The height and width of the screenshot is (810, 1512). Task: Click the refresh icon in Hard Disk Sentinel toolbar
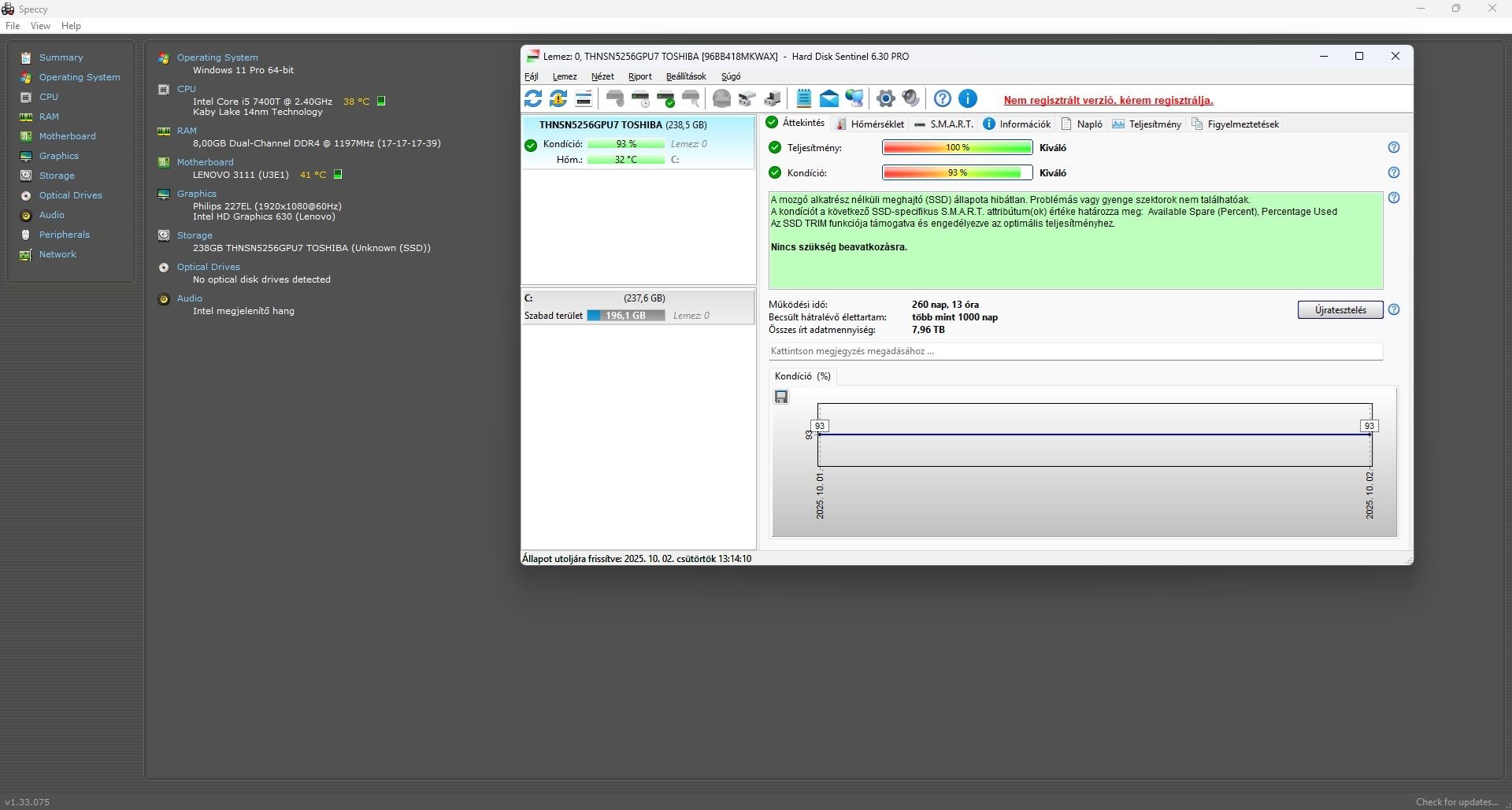[x=533, y=98]
